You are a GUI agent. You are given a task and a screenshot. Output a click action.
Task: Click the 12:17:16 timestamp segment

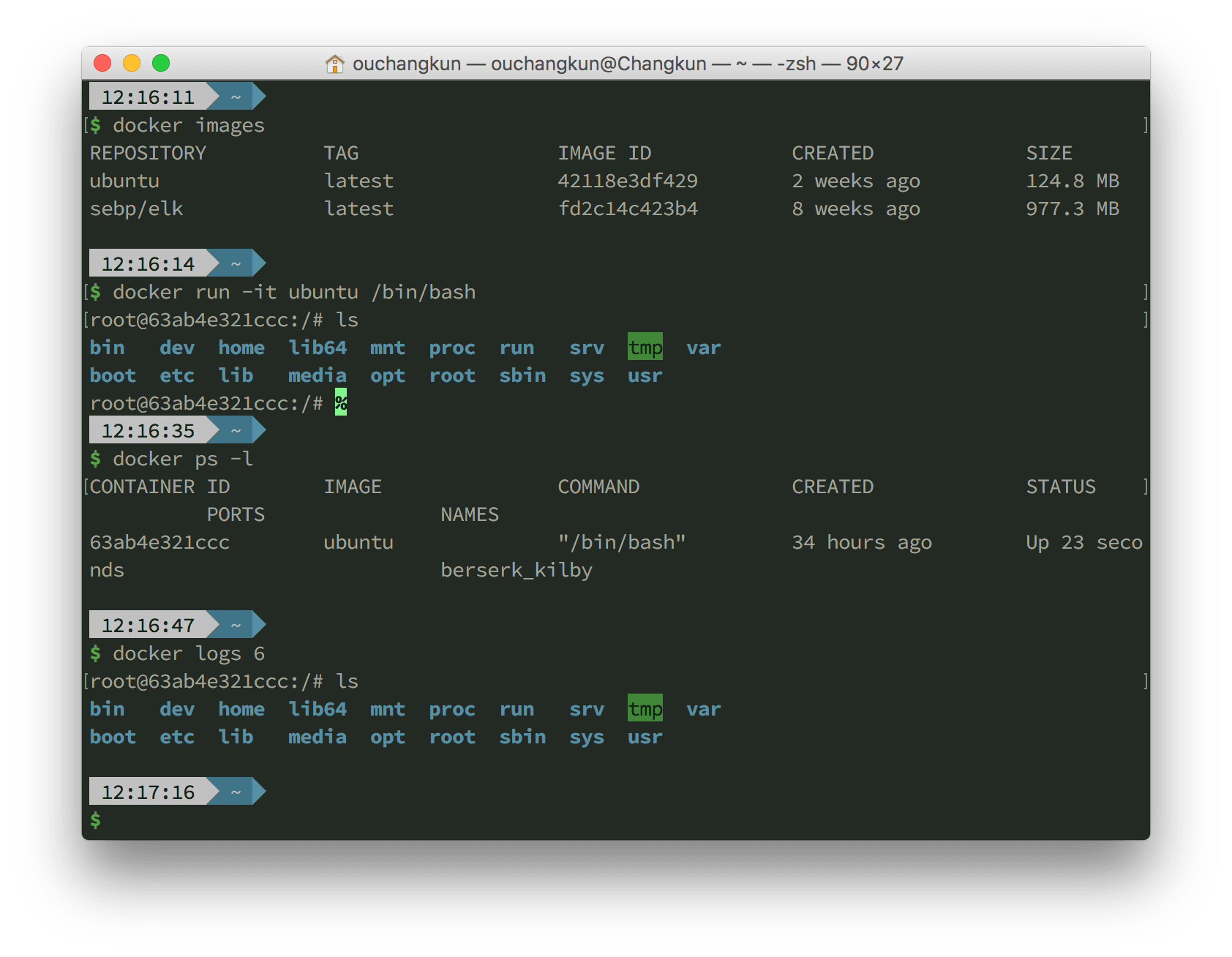148,792
